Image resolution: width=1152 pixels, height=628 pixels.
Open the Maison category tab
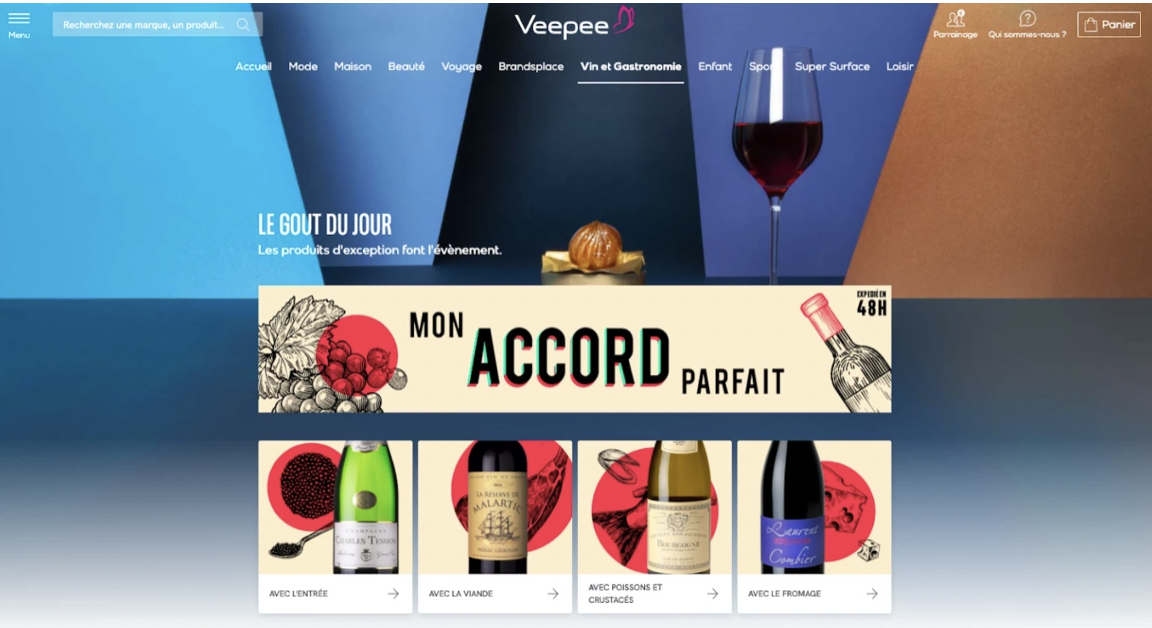(x=353, y=66)
